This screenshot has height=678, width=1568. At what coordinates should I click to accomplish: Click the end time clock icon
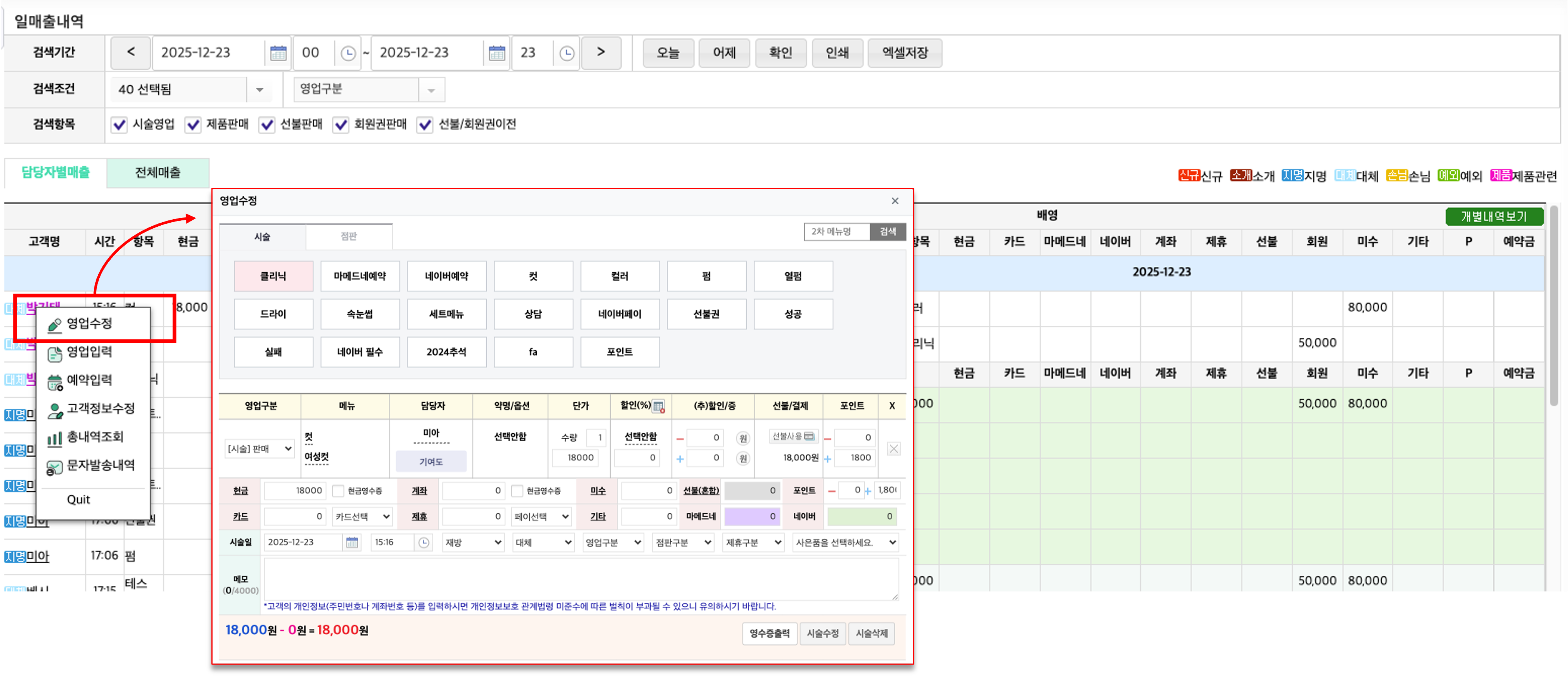pyautogui.click(x=566, y=53)
